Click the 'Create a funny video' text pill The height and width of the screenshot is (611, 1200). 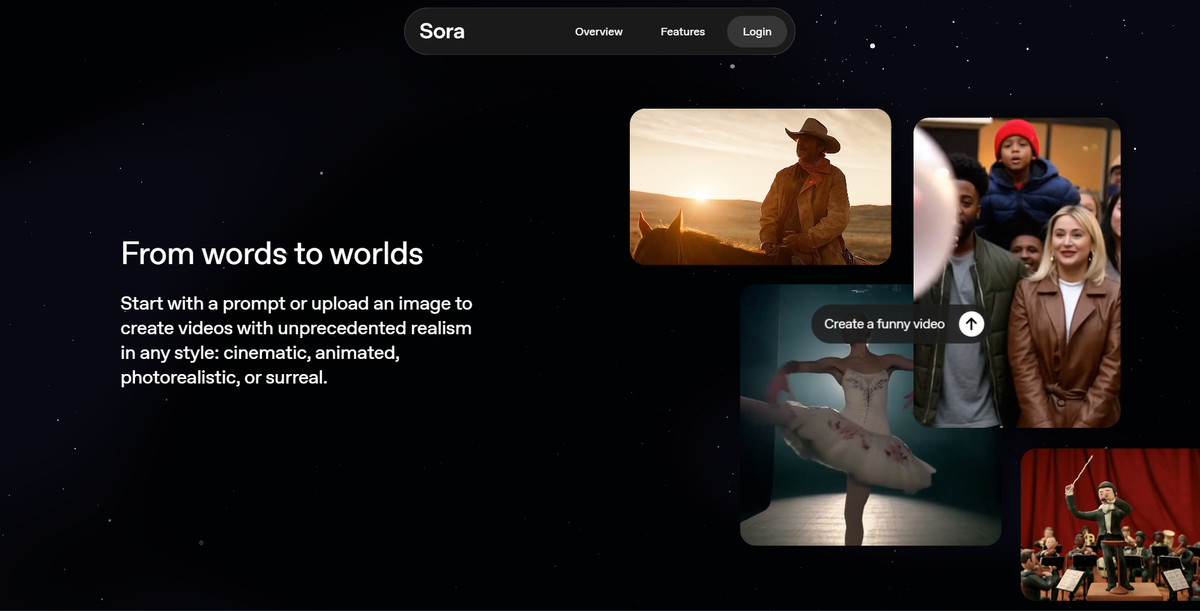tap(883, 323)
